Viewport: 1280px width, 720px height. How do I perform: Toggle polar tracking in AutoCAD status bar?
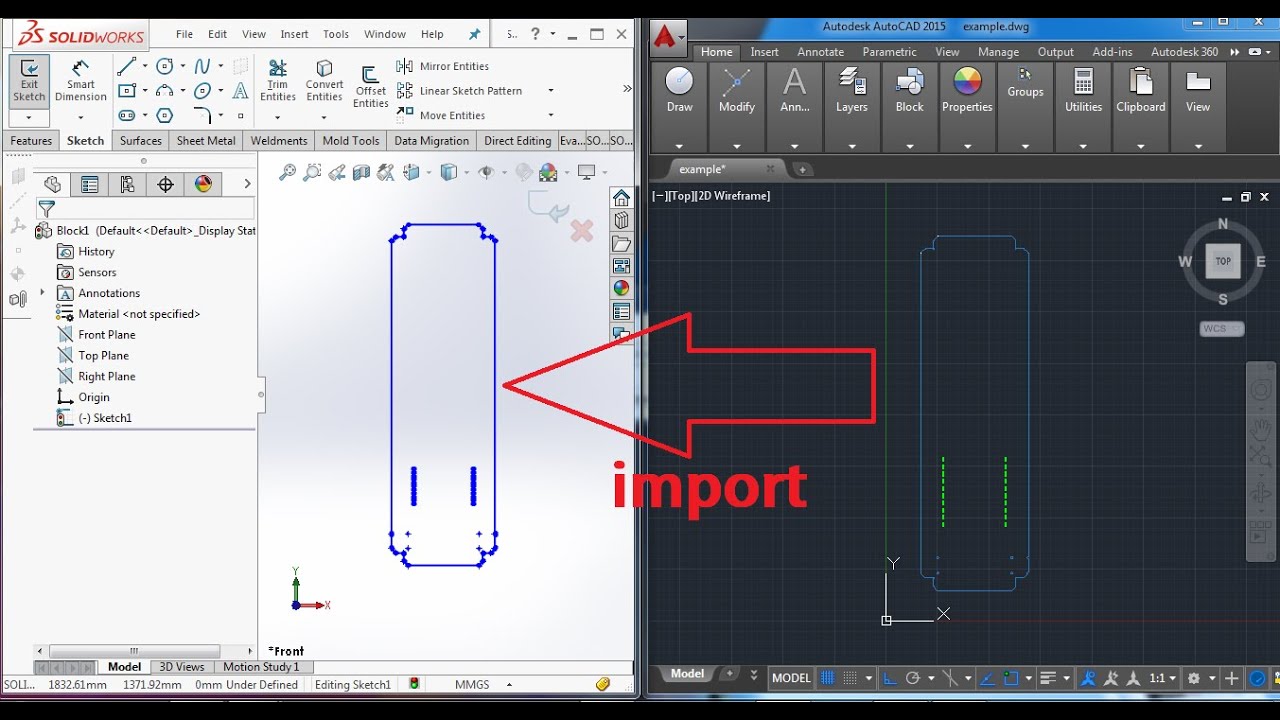[912, 678]
